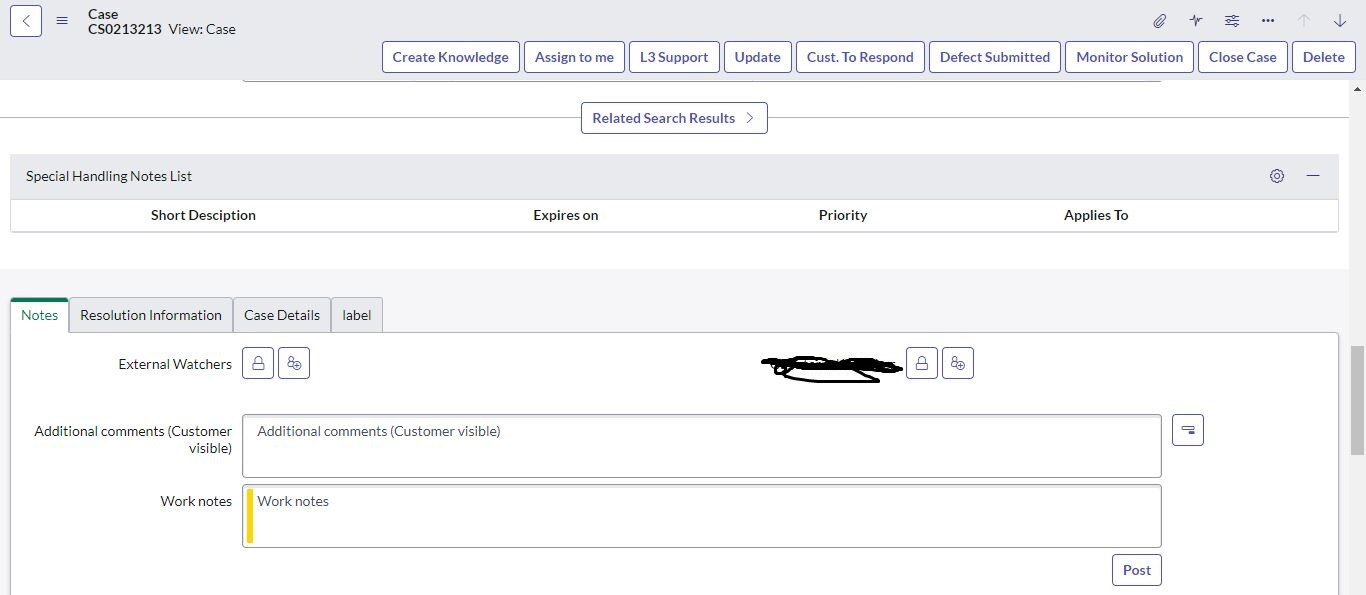This screenshot has height=595, width=1366.
Task: Open the Case Details tab
Action: click(282, 315)
